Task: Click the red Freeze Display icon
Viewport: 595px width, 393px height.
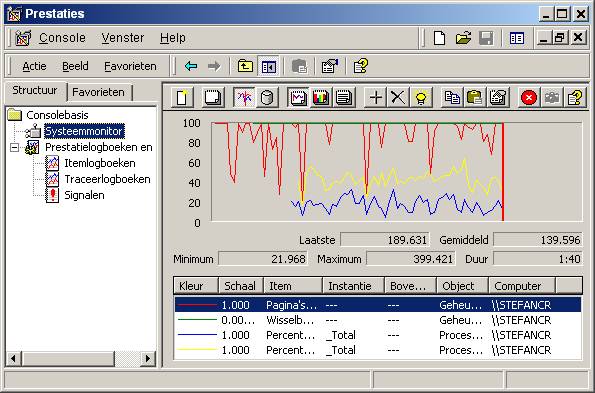Action: point(529,98)
